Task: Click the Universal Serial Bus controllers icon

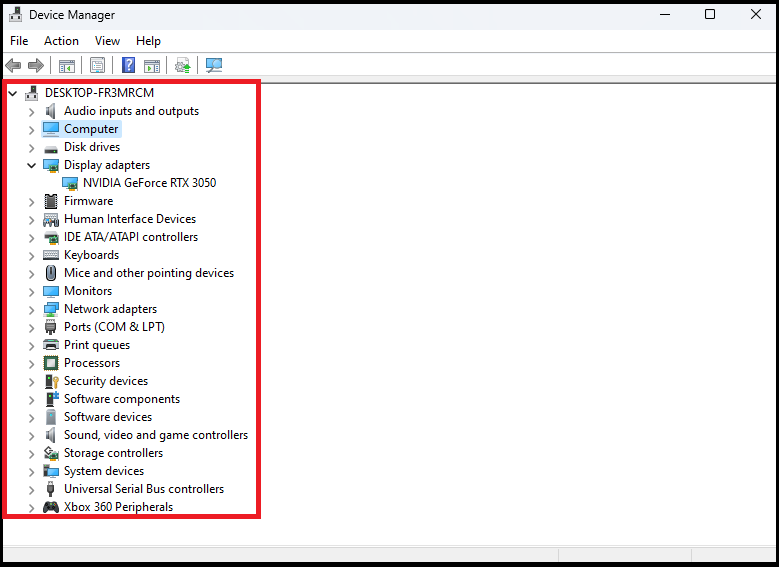Action: (50, 489)
